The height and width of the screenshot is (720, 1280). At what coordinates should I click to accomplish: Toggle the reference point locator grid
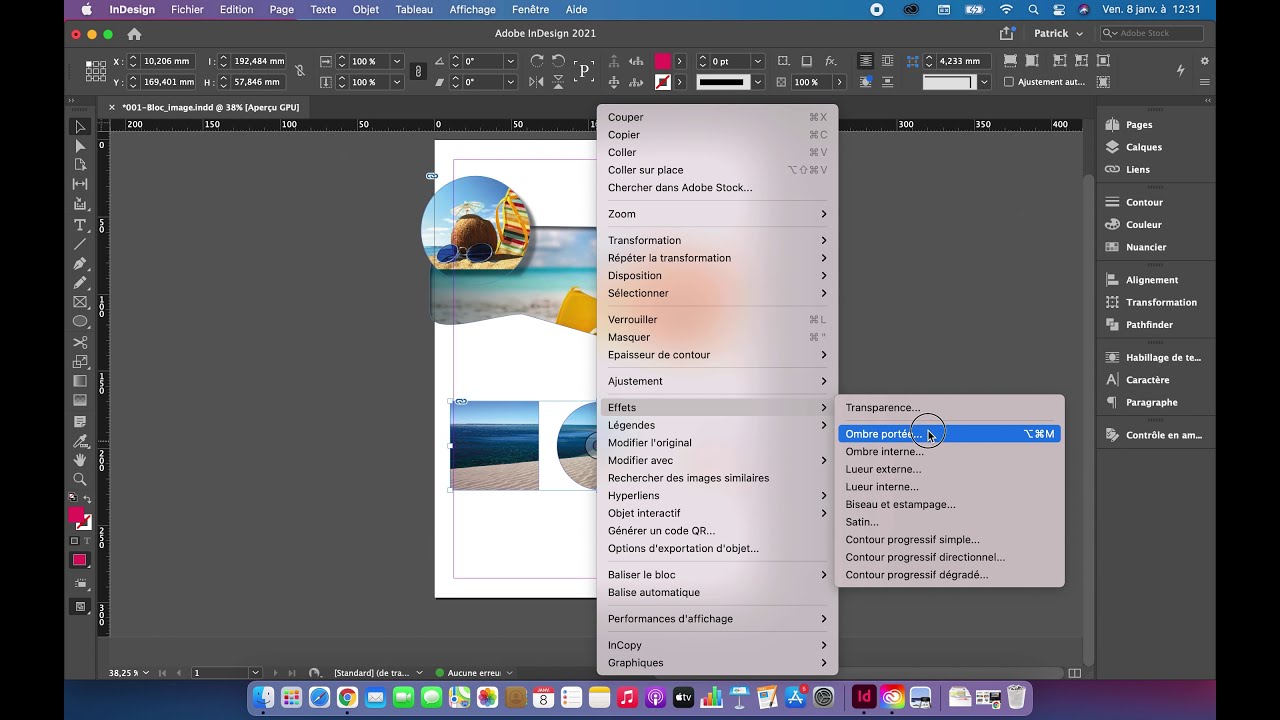(x=96, y=71)
